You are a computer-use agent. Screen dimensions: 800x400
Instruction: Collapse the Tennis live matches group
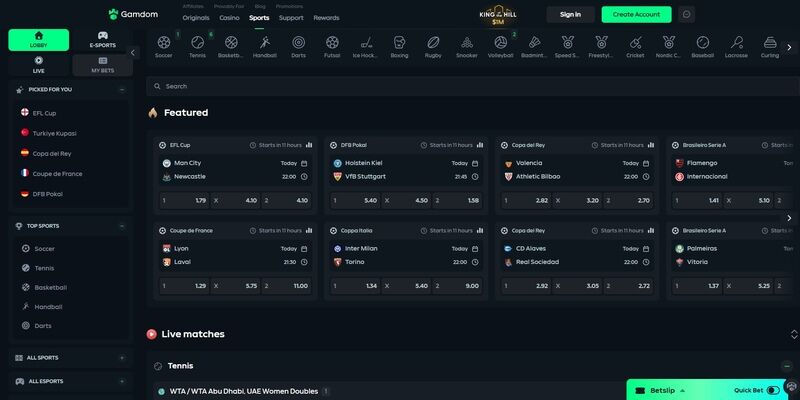tap(787, 366)
